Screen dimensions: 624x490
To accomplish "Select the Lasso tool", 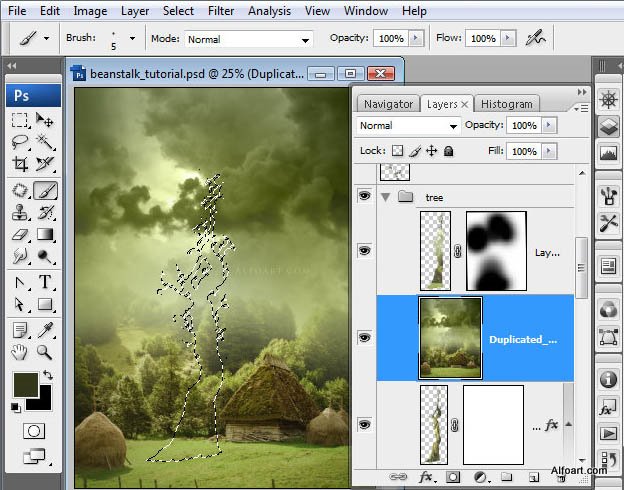I will 20,141.
